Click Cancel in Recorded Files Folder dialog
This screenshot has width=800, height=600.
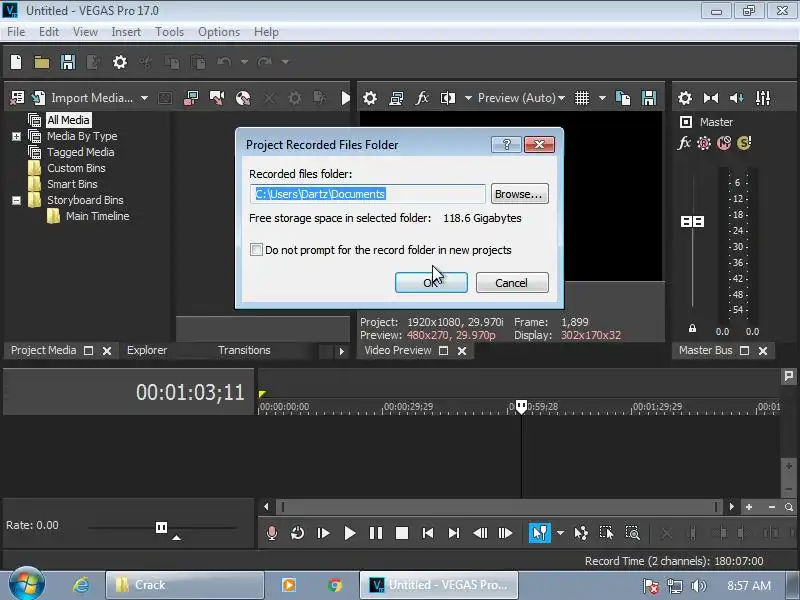tap(512, 283)
